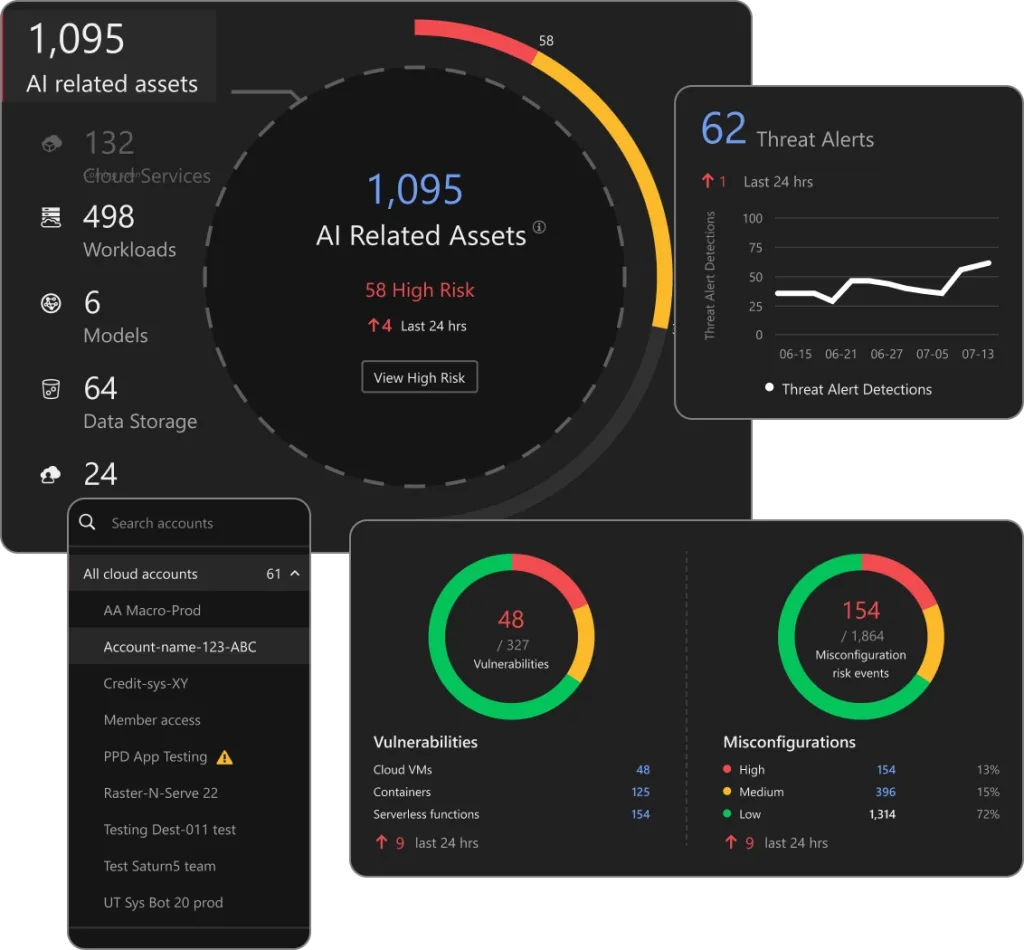Choose the Credit-sys-XY account
Image resolution: width=1024 pixels, height=950 pixels.
pyautogui.click(x=146, y=684)
